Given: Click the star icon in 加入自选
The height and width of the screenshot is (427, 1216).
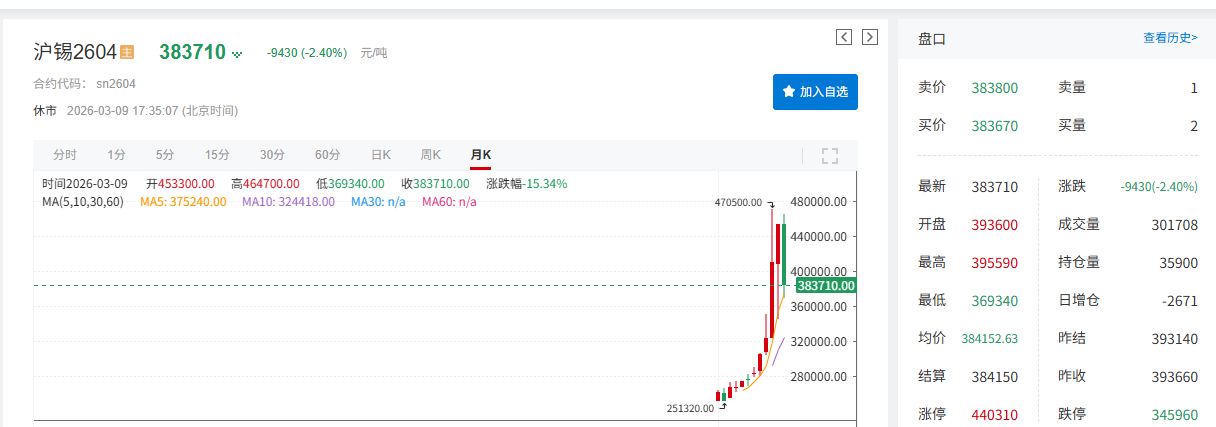Looking at the screenshot, I should pos(788,91).
